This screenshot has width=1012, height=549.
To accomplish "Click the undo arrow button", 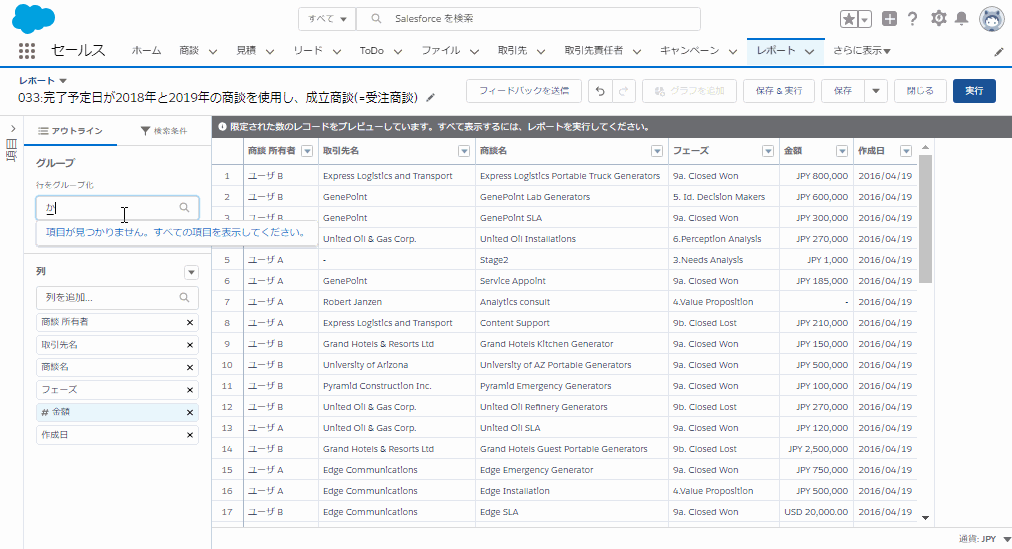I will 600,91.
